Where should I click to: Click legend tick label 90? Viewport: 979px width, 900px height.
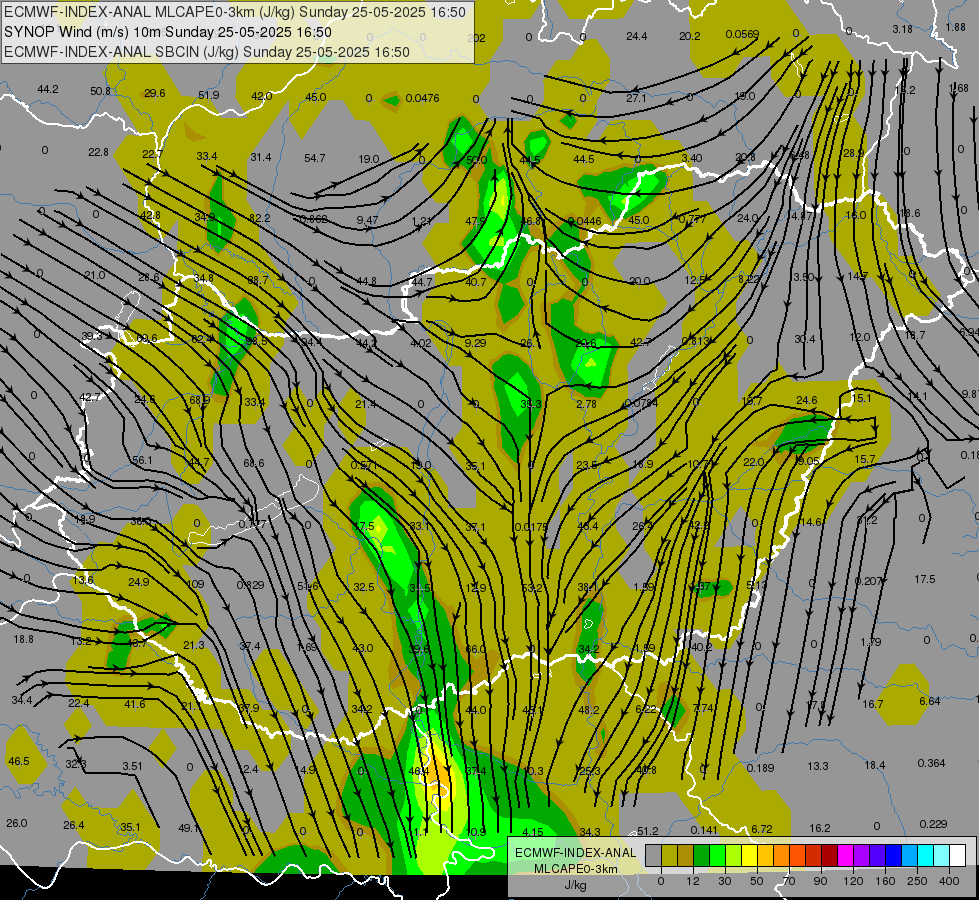pos(820,881)
